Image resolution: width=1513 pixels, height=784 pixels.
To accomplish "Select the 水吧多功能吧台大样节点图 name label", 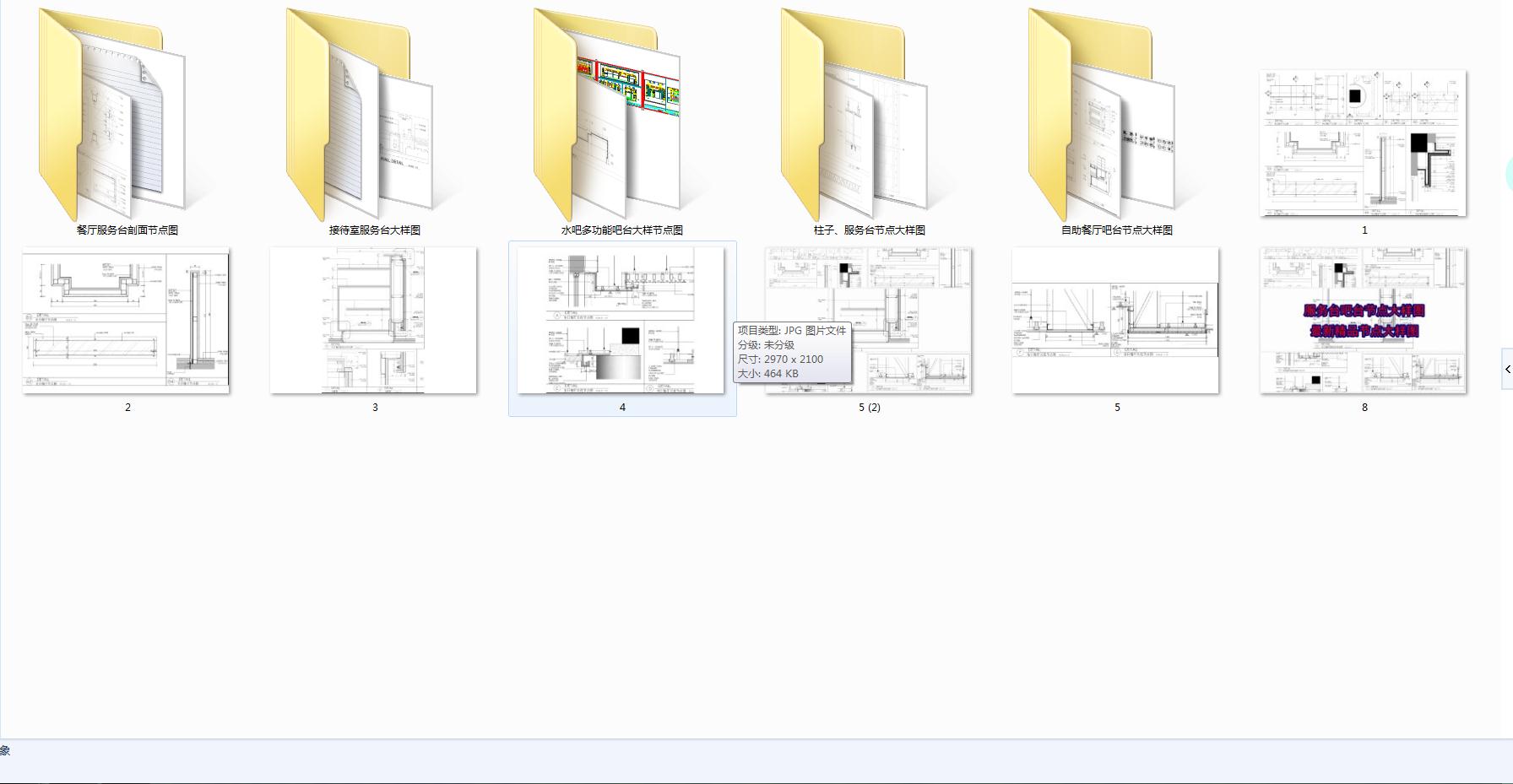I will coord(622,230).
